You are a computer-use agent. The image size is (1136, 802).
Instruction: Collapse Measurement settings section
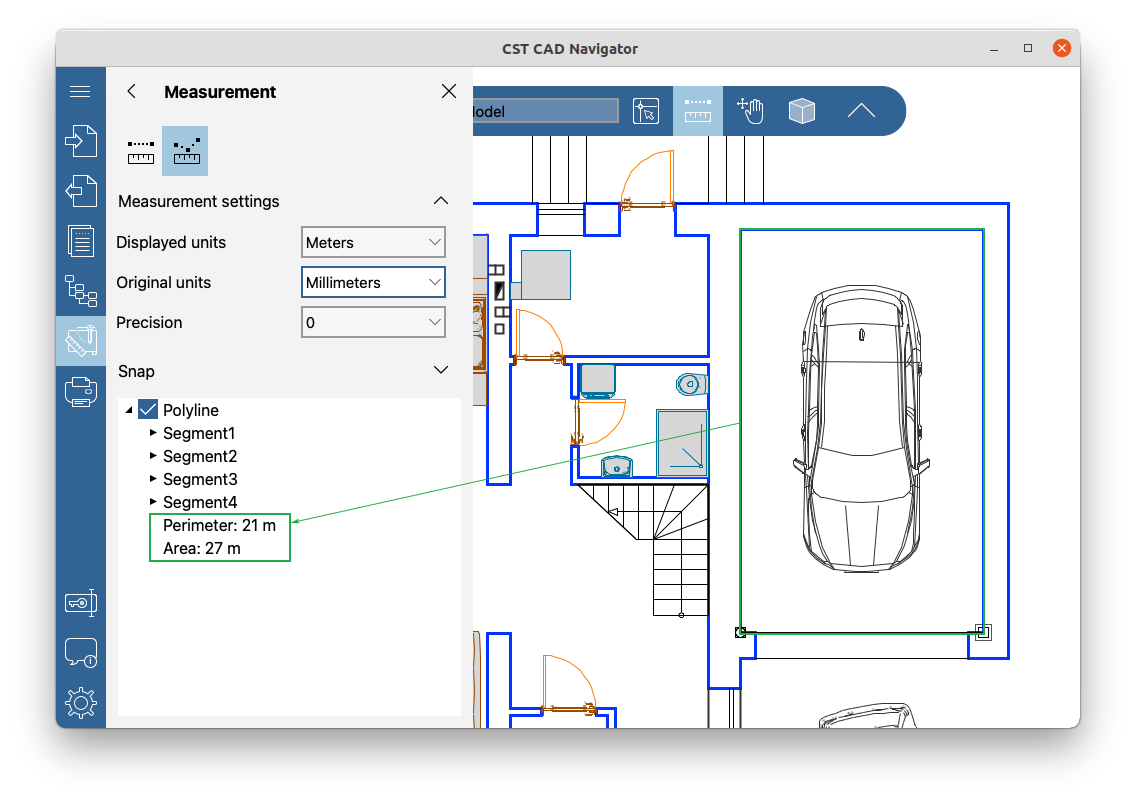click(440, 201)
